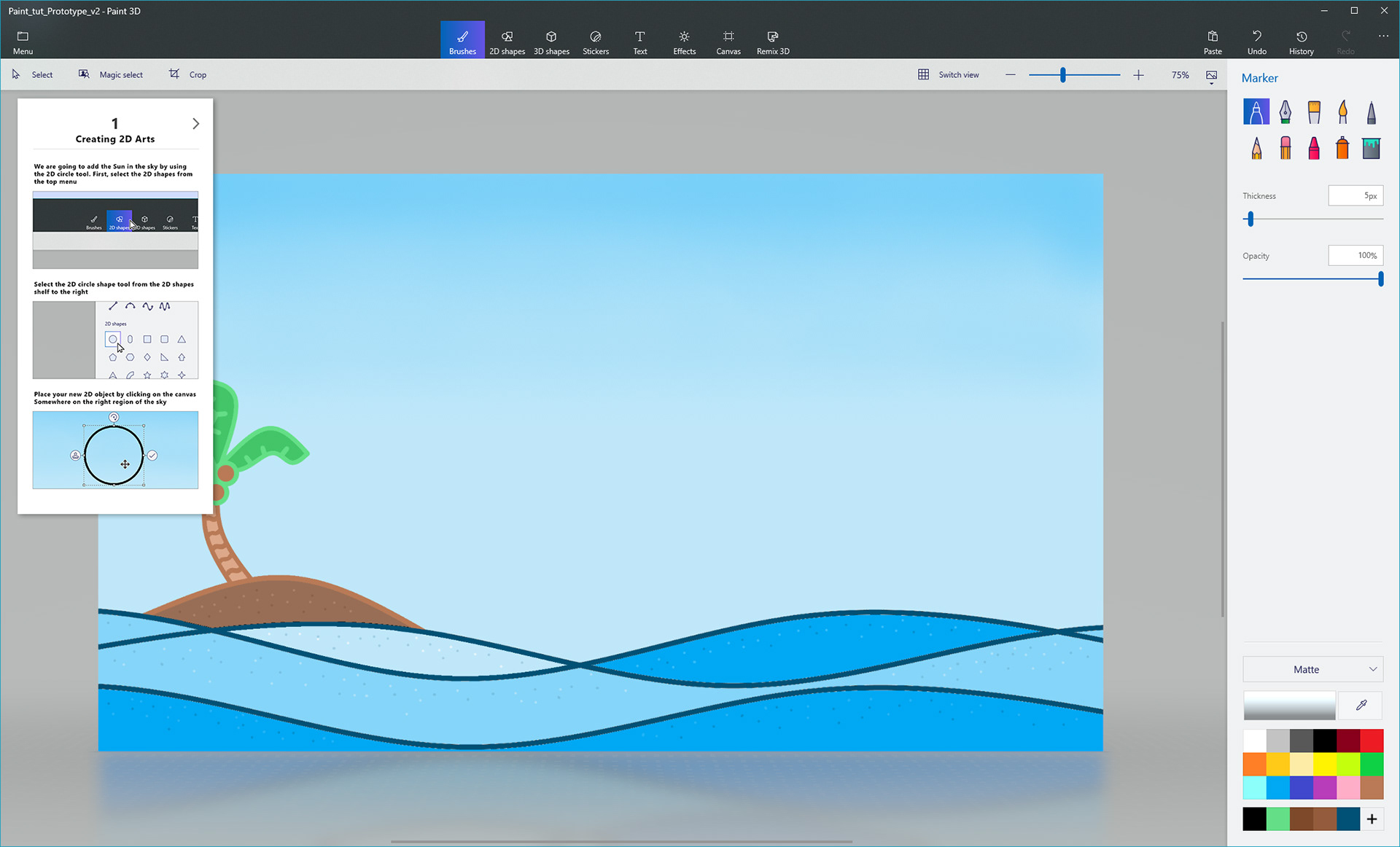Select the Watercolor brush tool
This screenshot has width=1400, height=847.
(x=1342, y=112)
